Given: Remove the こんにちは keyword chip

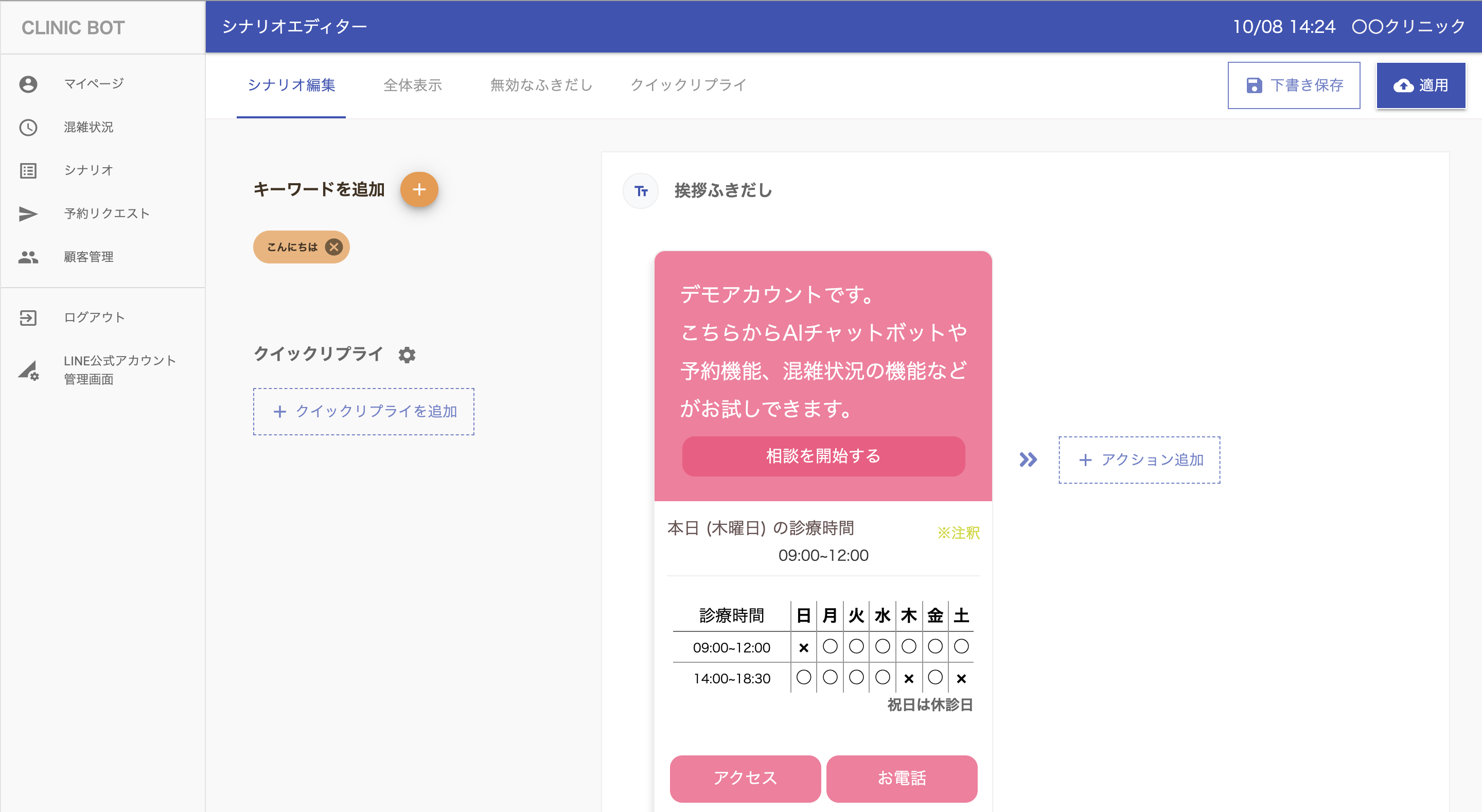Looking at the screenshot, I should pos(333,247).
